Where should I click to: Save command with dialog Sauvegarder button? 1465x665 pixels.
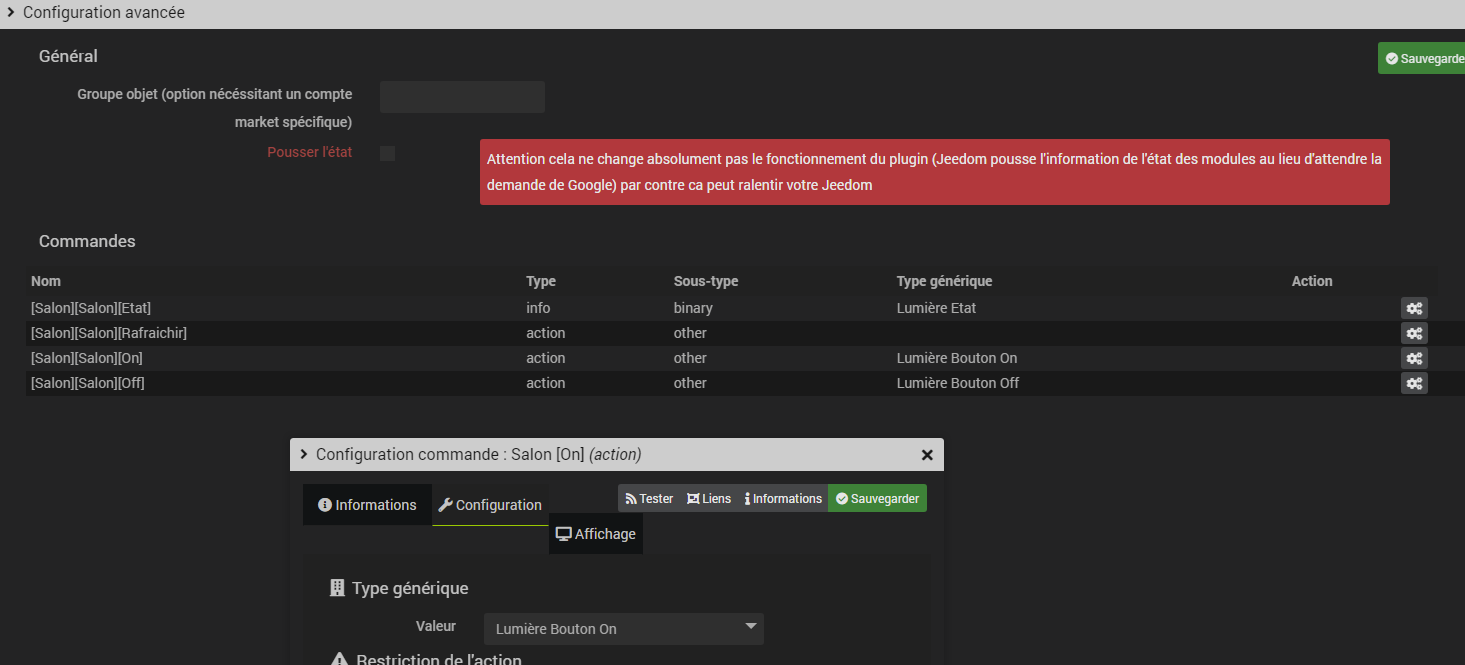(x=877, y=498)
